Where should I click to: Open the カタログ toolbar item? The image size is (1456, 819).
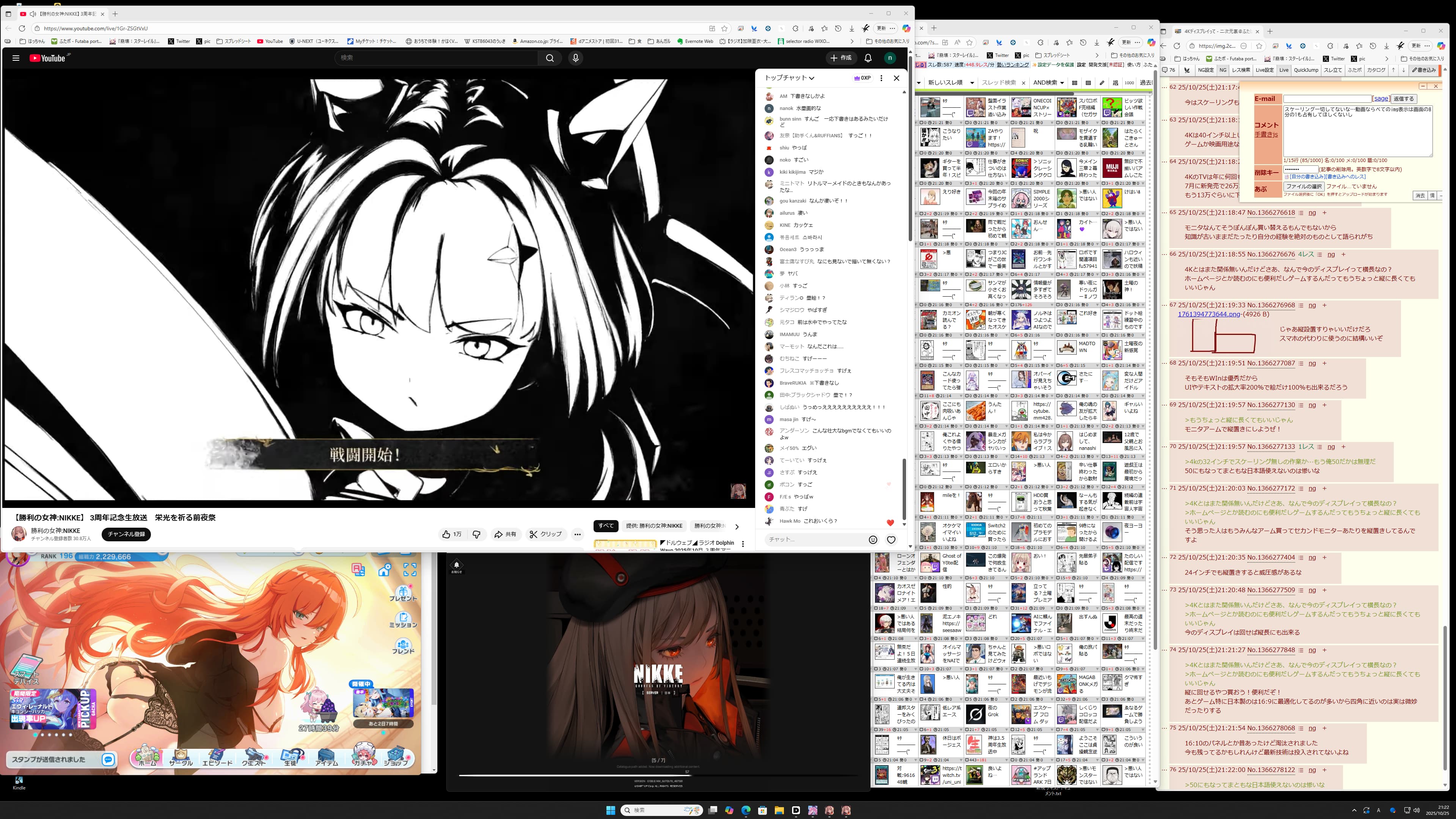(1376, 70)
